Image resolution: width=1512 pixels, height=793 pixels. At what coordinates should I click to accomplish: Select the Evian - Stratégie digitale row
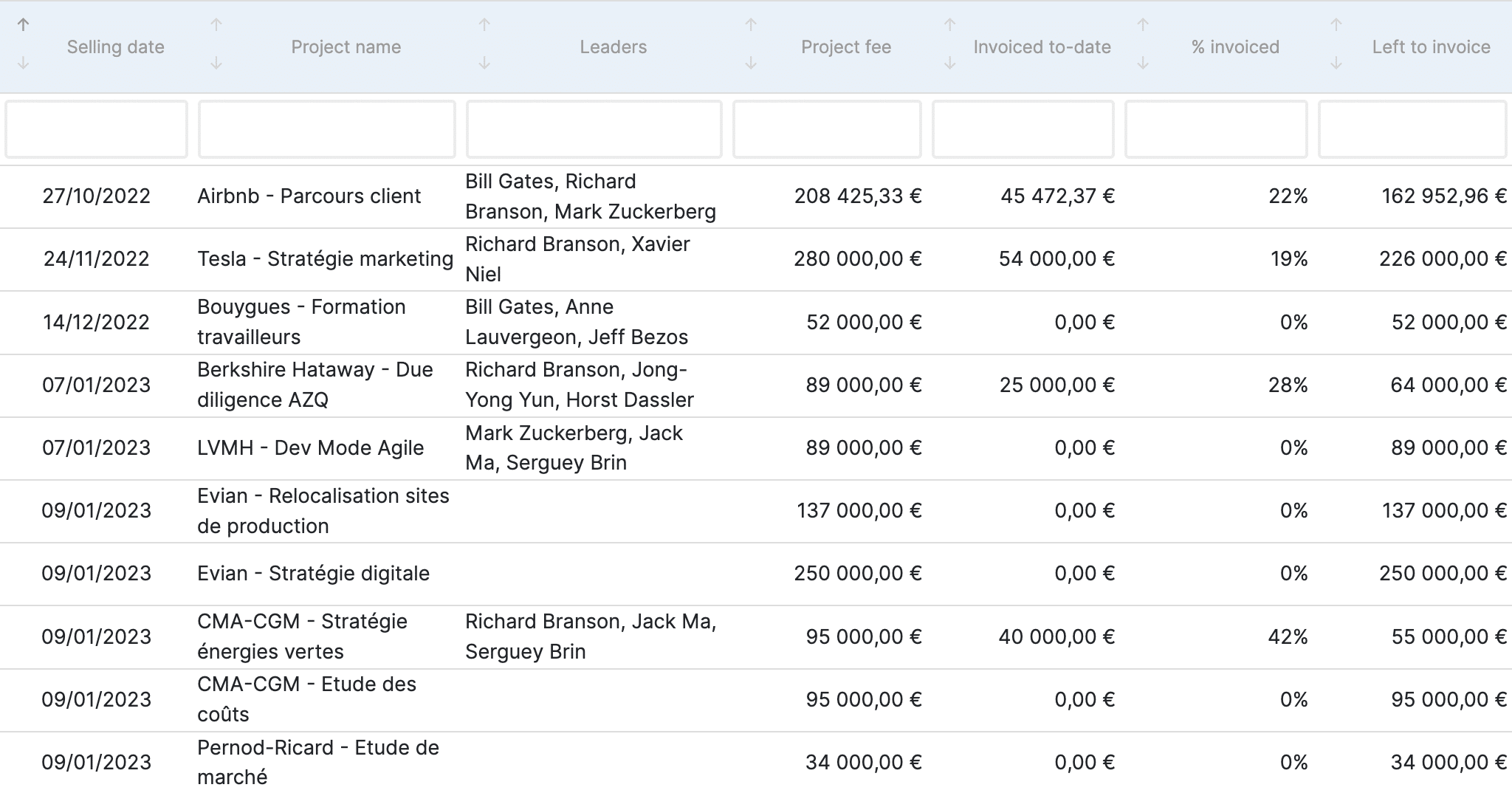click(313, 573)
